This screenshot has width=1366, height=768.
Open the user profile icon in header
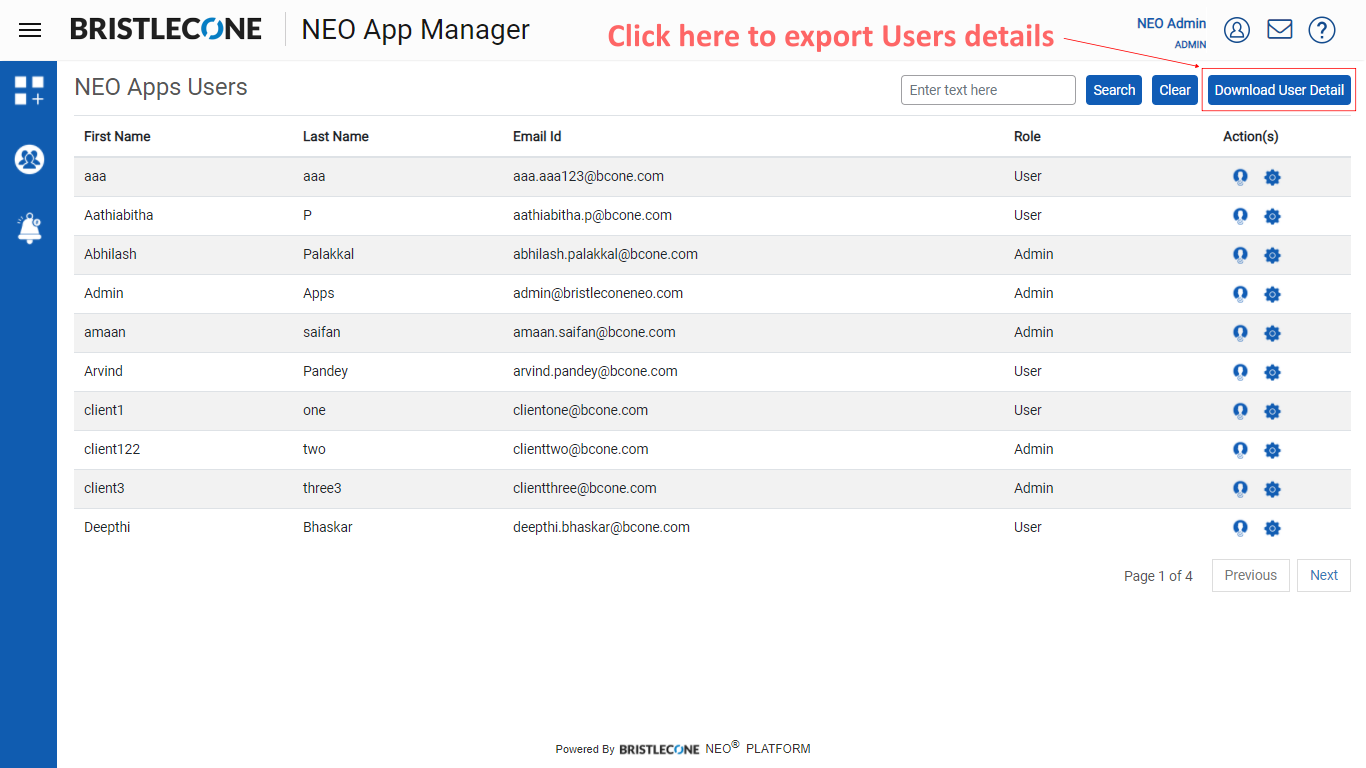click(1237, 30)
